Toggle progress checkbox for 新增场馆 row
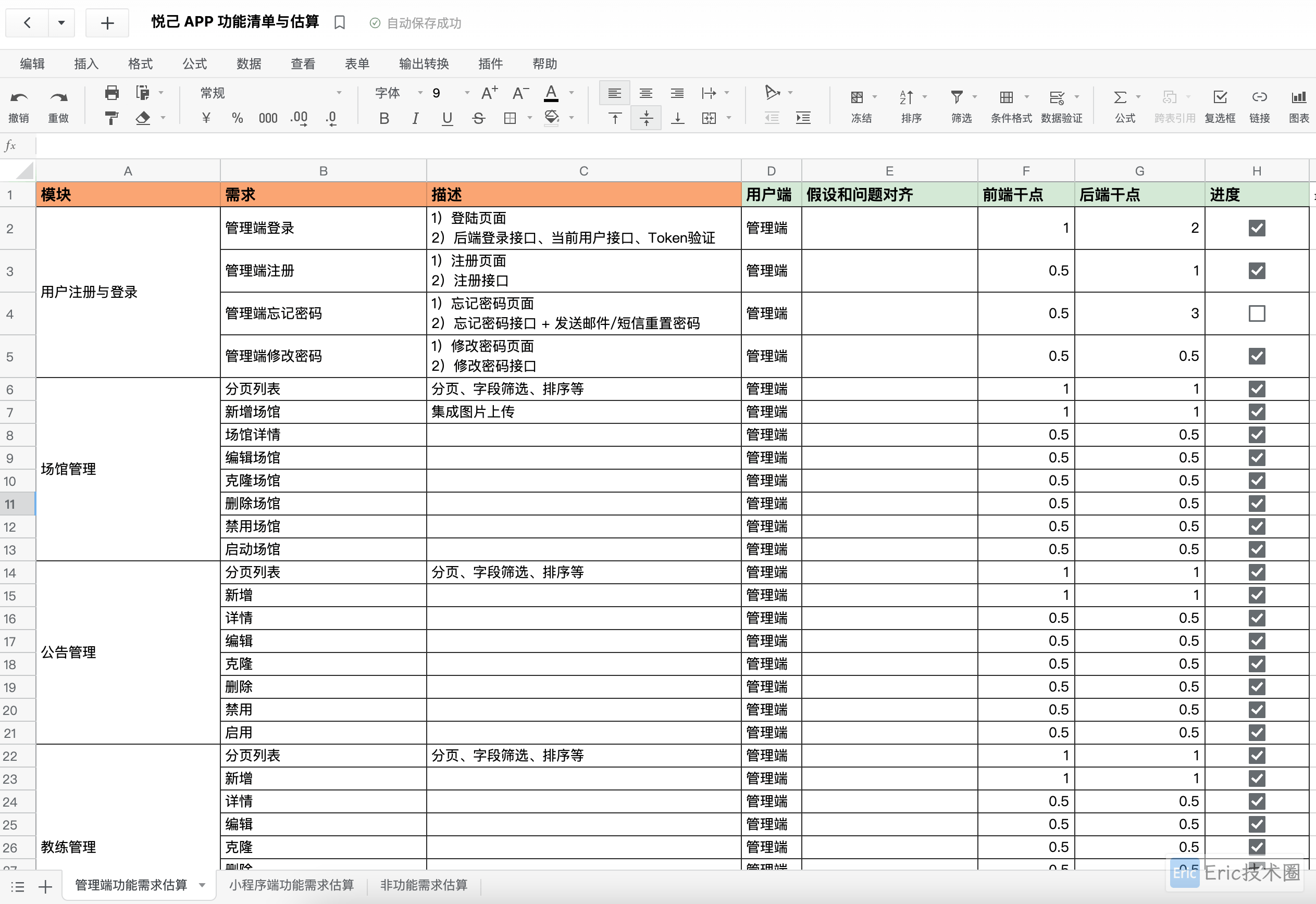The width and height of the screenshot is (1316, 904). (1257, 412)
